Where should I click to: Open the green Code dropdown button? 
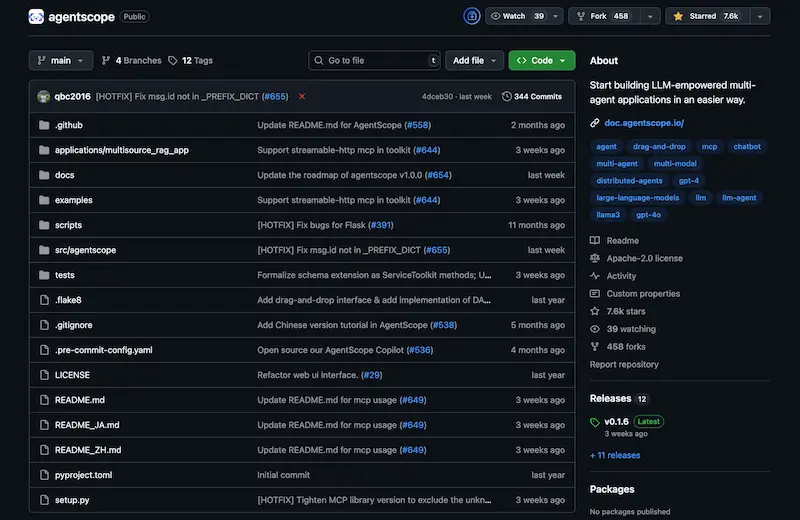point(541,60)
